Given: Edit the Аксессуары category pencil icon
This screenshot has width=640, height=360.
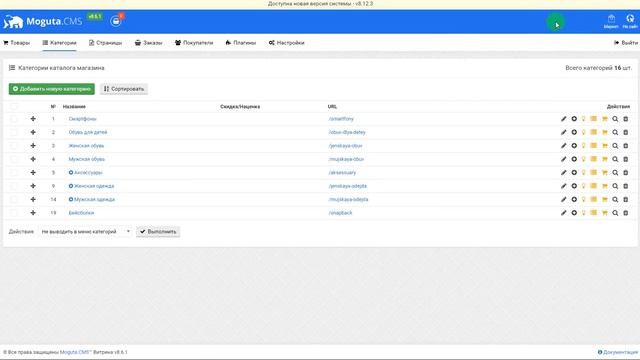Looking at the screenshot, I should pyautogui.click(x=563, y=173).
